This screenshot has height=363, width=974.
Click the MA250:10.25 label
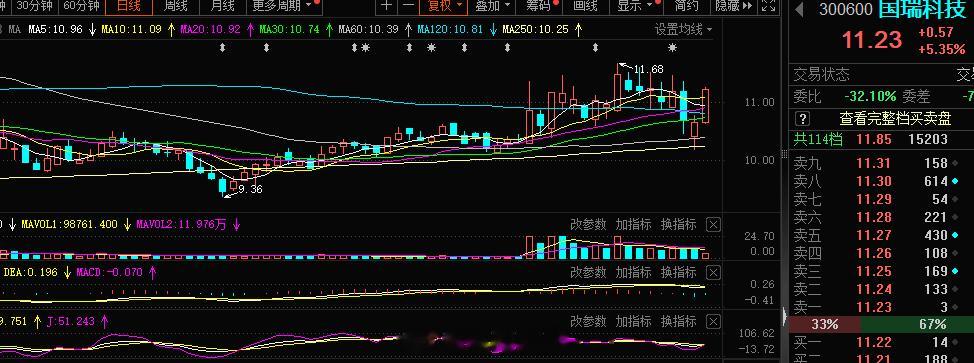pos(535,29)
